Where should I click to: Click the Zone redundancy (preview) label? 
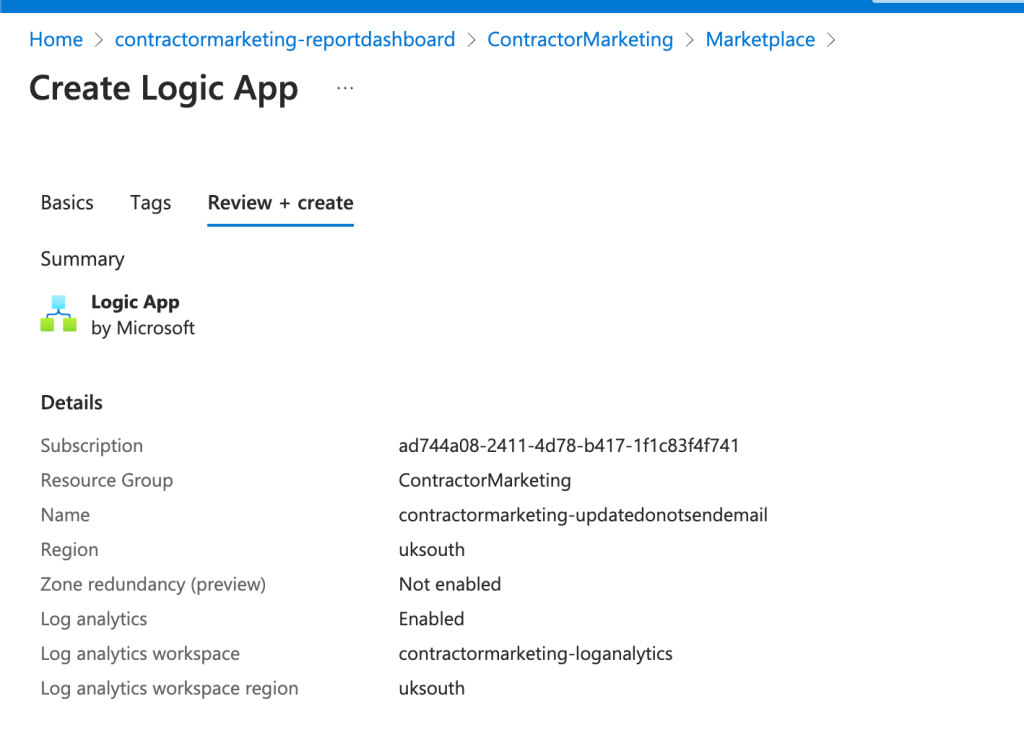click(x=153, y=584)
